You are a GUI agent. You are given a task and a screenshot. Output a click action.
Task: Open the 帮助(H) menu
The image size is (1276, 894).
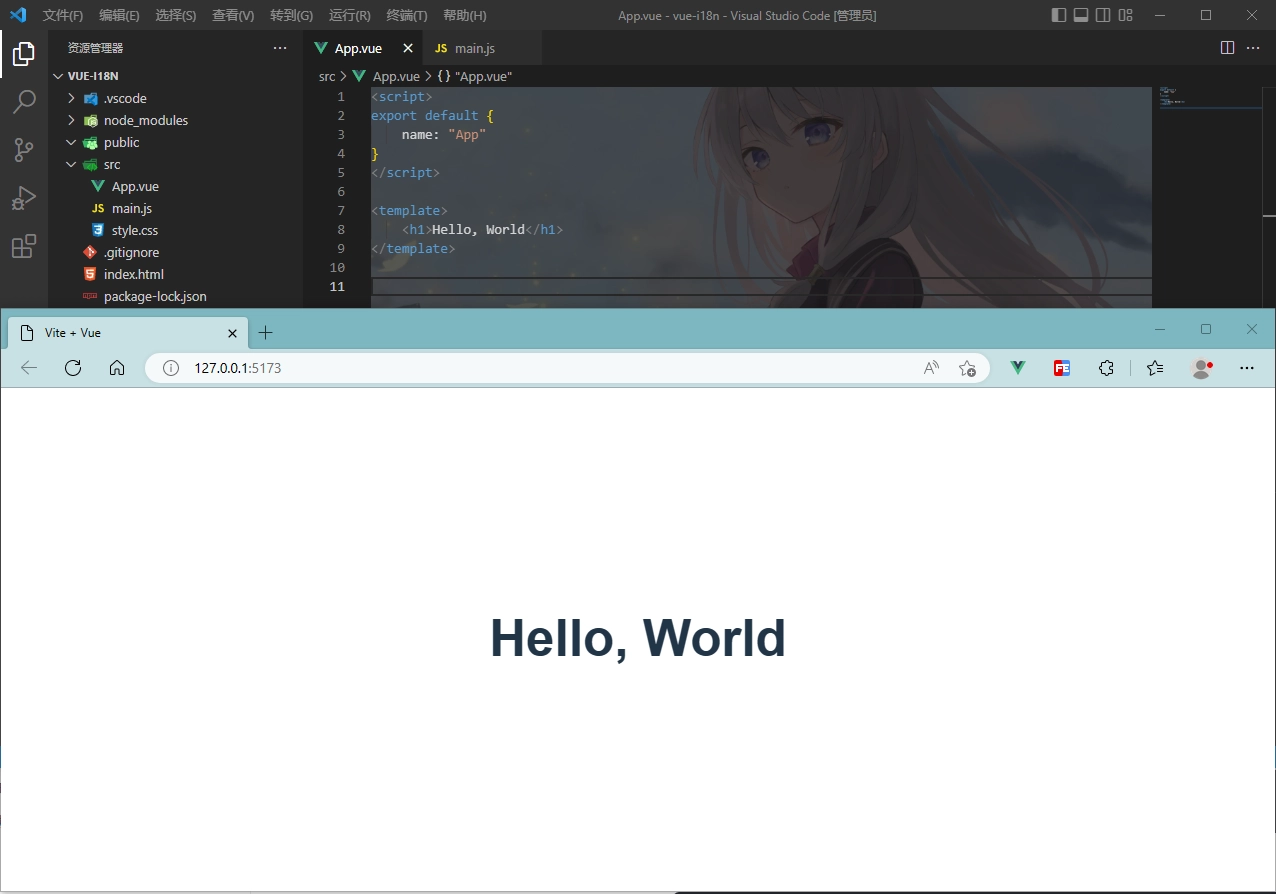click(x=465, y=15)
